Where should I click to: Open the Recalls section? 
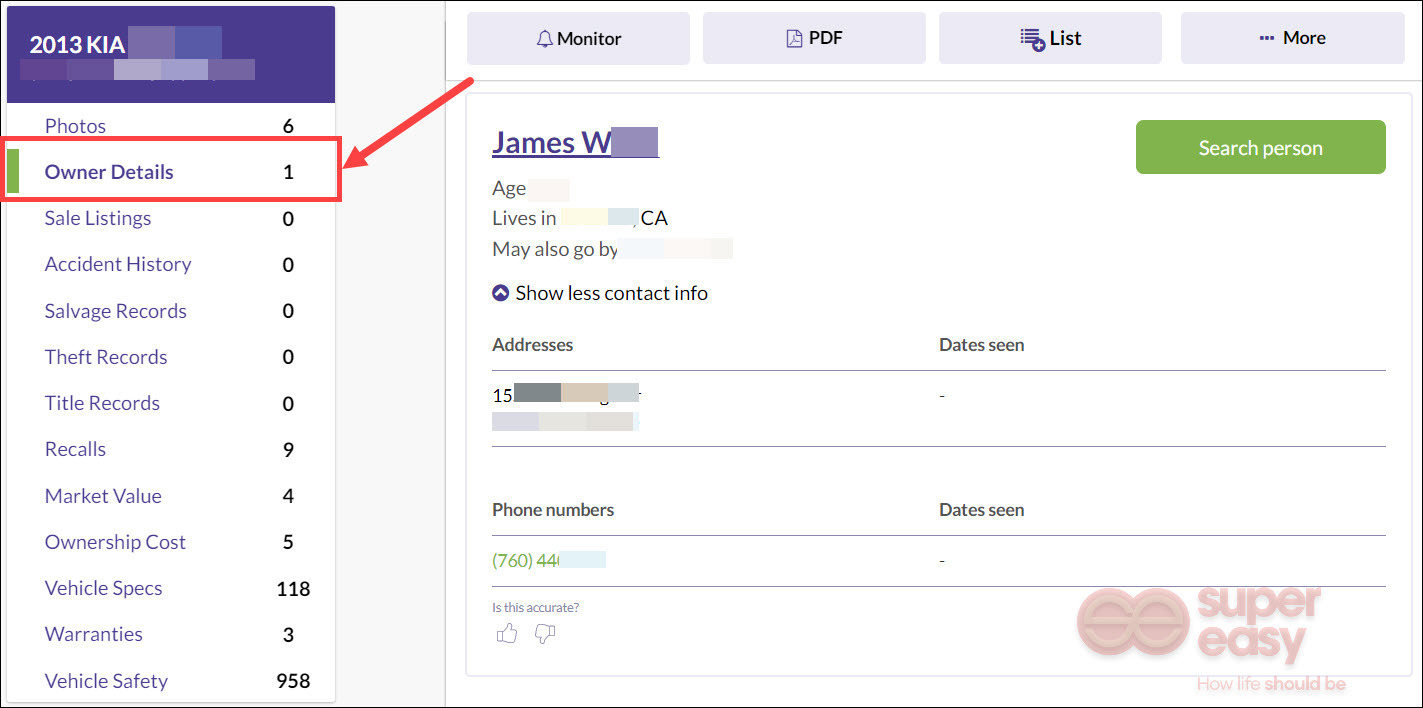[x=75, y=449]
